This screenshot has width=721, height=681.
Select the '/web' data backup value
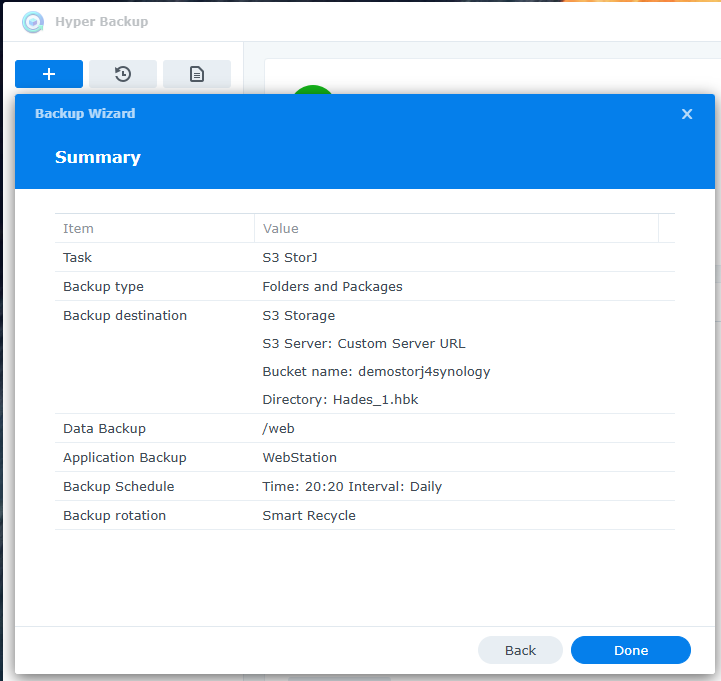pos(278,428)
